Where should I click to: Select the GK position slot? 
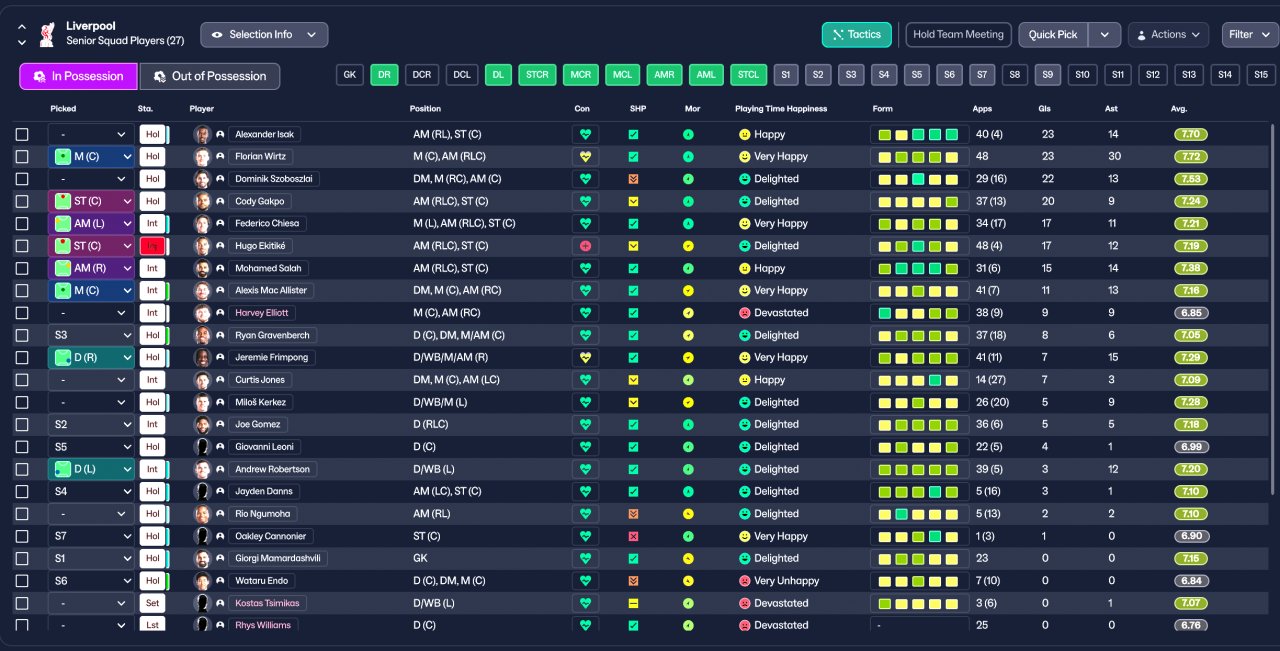coord(350,75)
